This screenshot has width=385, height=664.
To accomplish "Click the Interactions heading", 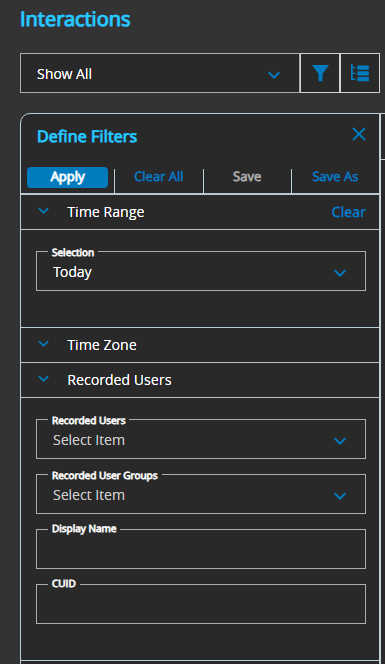I will tap(75, 19).
